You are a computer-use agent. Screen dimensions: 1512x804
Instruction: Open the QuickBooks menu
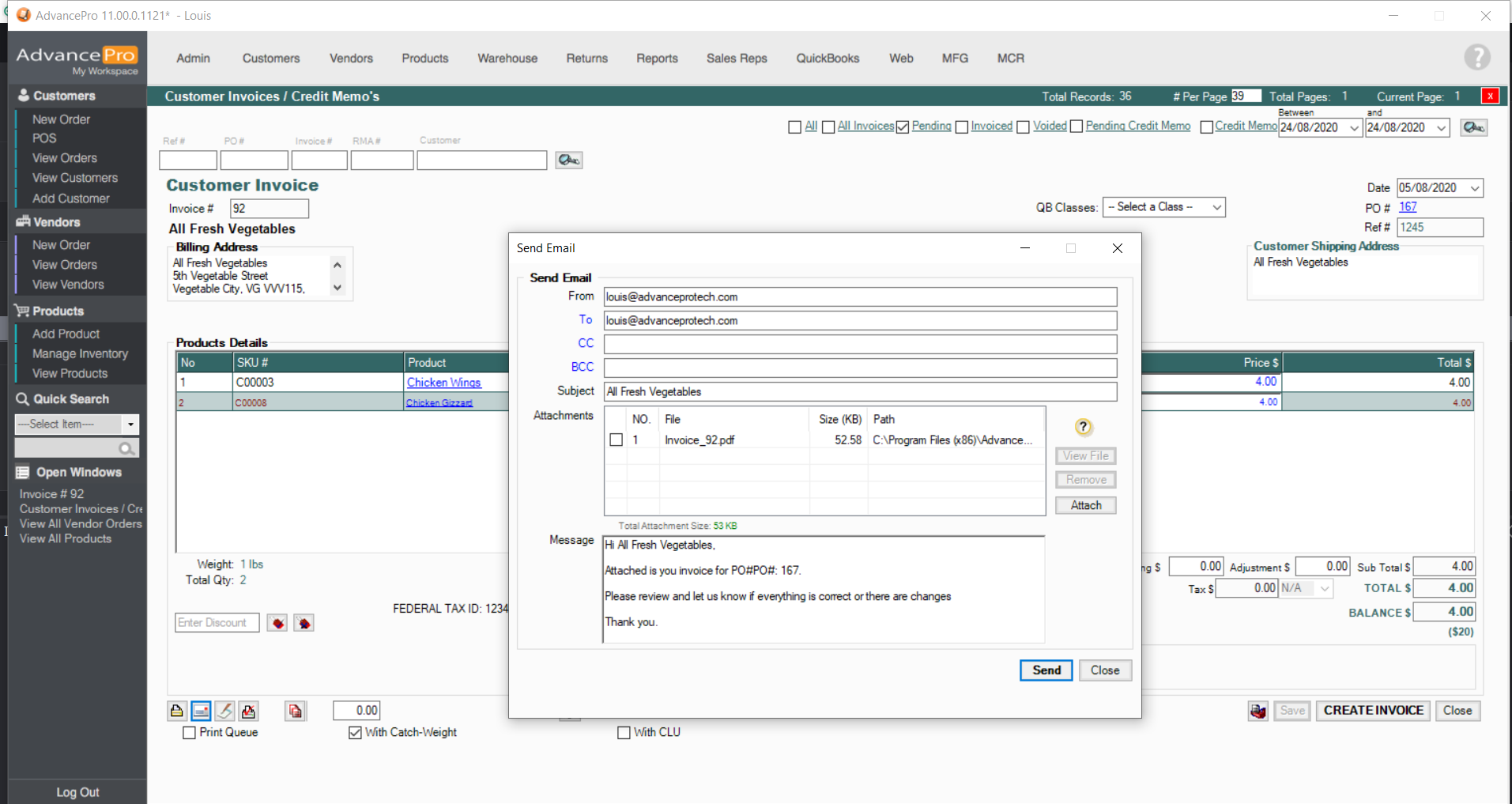827,59
